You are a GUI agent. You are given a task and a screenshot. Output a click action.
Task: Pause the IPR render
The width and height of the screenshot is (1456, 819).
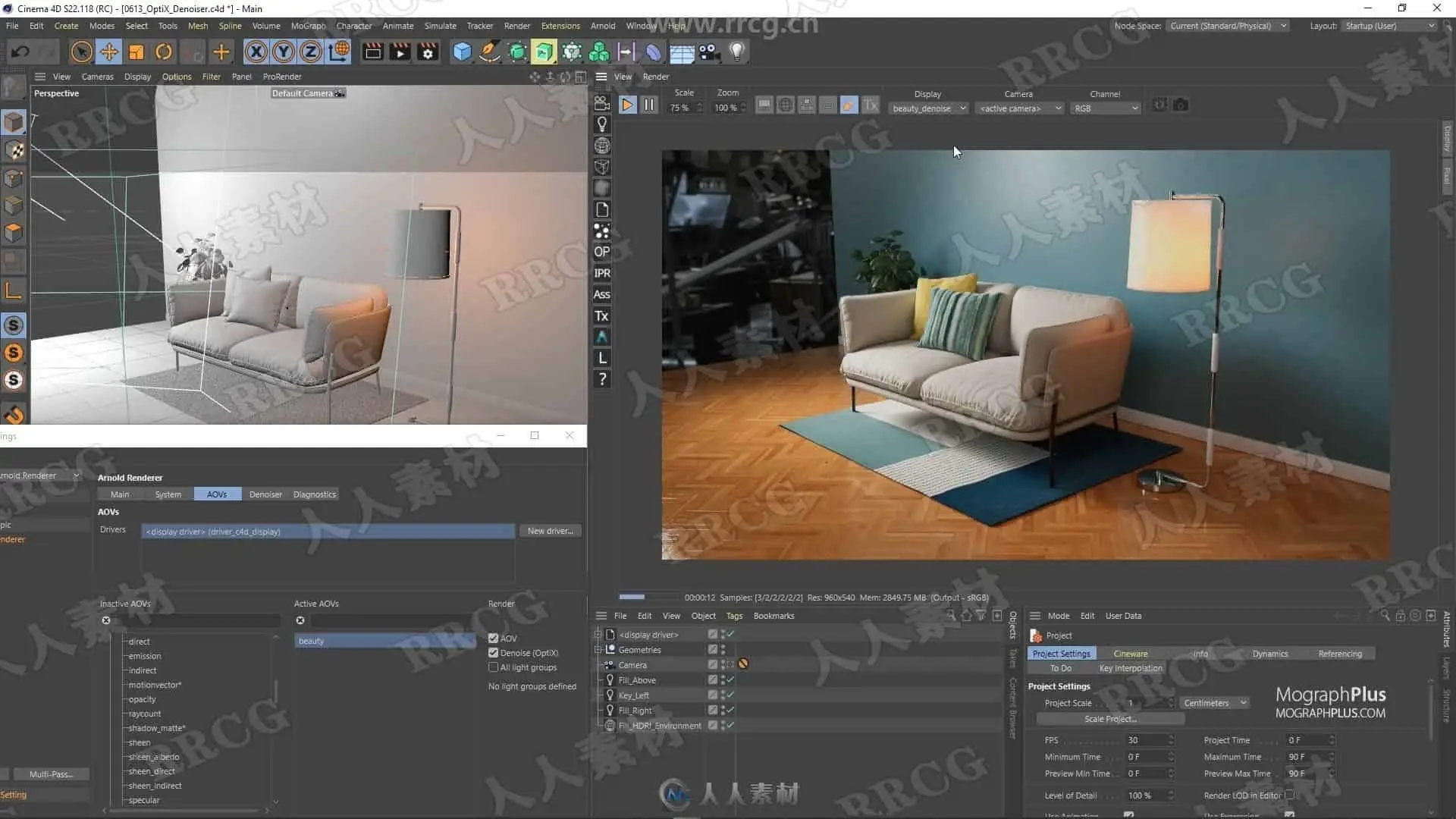point(649,105)
